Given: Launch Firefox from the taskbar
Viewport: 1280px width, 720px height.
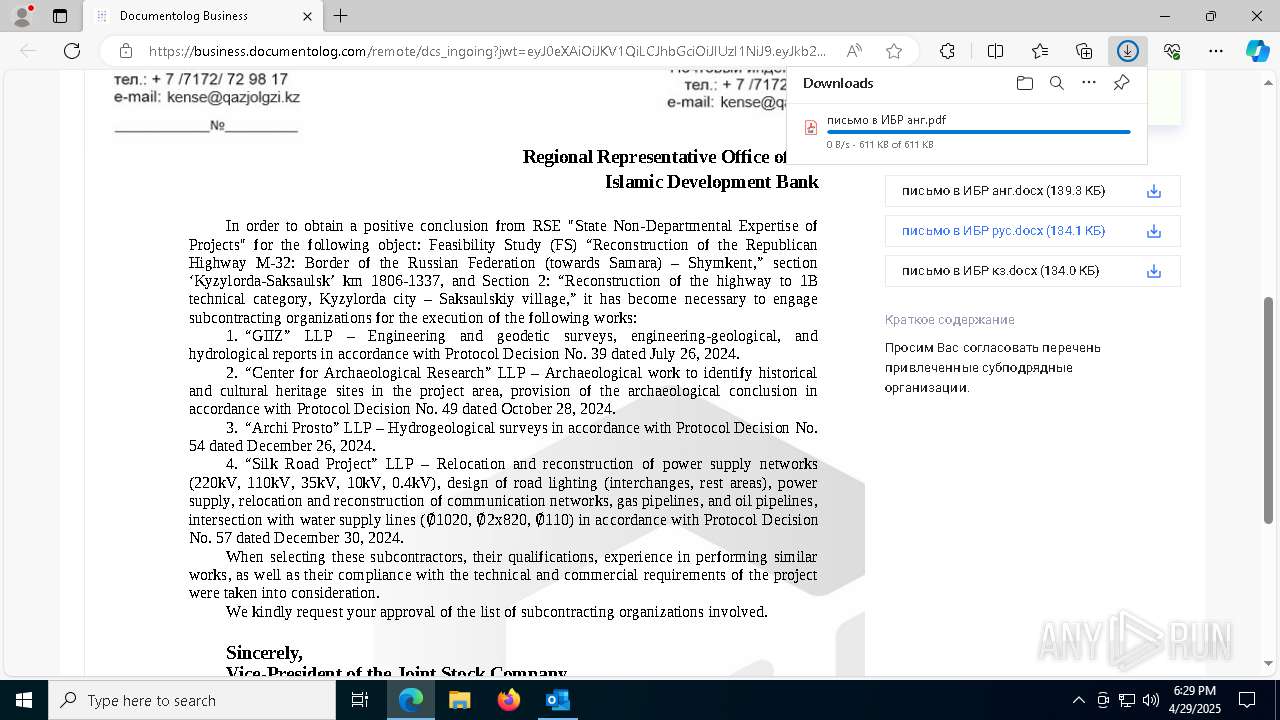Looking at the screenshot, I should tap(509, 700).
